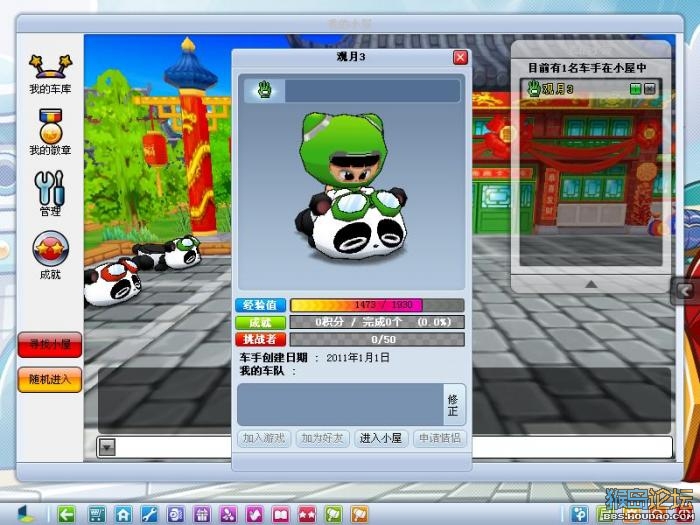Click the pink heart toolbar icon
The image size is (700, 525).
pyautogui.click(x=254, y=514)
